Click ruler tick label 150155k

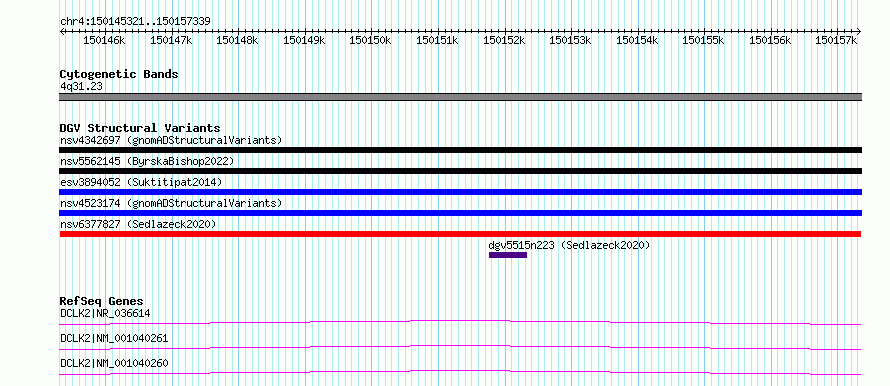coord(703,40)
